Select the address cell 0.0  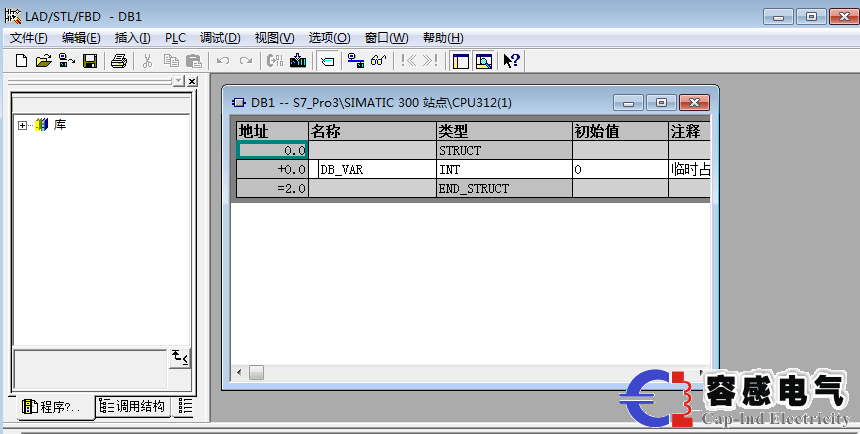tap(273, 150)
